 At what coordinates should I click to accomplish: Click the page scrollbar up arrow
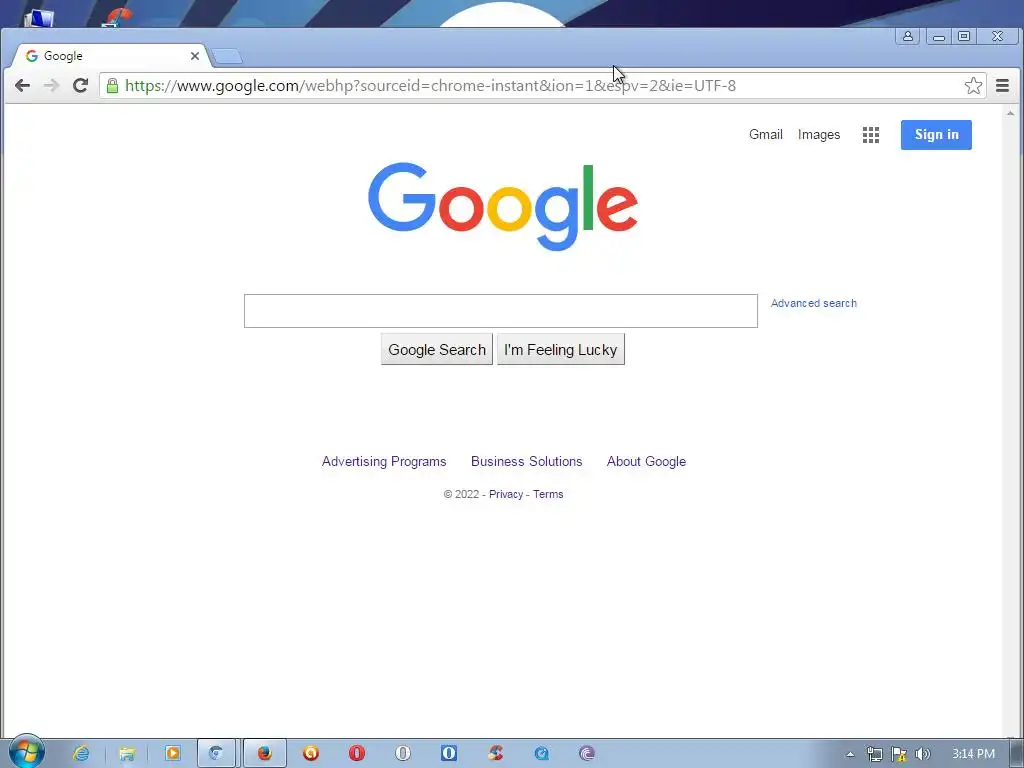tap(1010, 114)
